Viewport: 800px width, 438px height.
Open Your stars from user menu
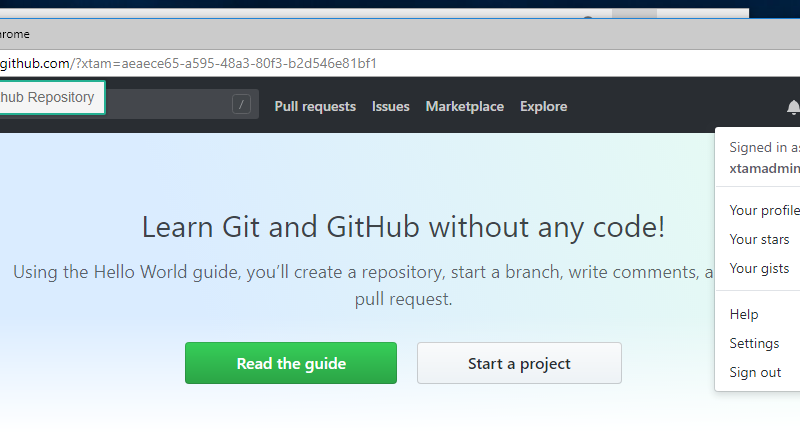pos(759,240)
